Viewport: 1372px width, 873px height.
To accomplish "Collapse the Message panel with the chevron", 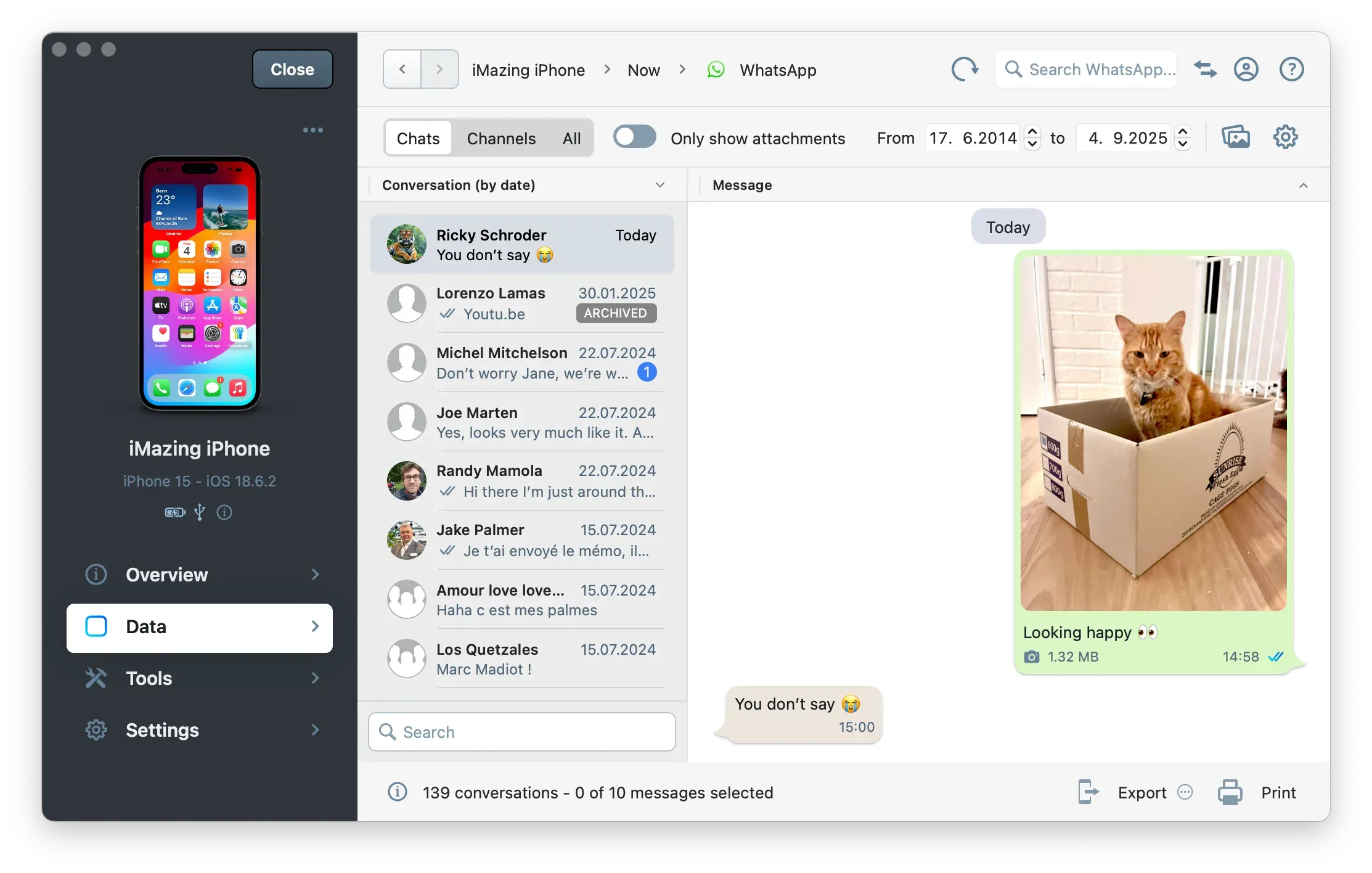I will (1304, 185).
